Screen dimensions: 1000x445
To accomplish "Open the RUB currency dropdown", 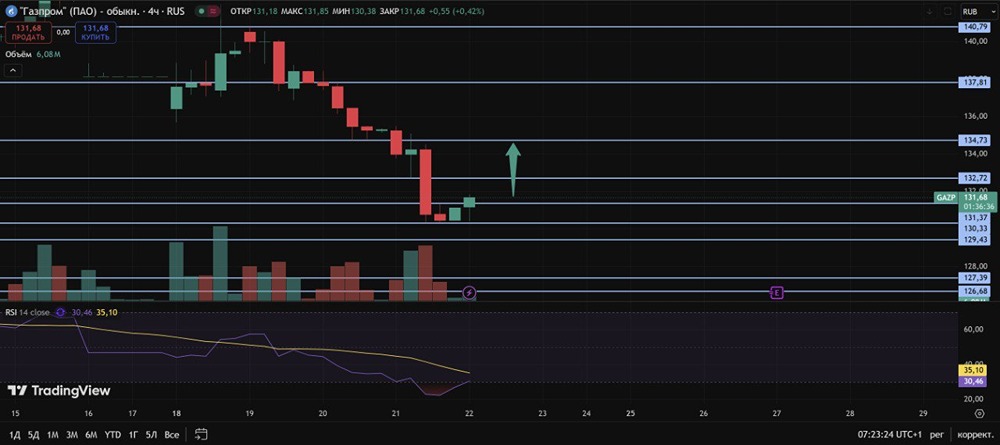I will click(x=978, y=11).
